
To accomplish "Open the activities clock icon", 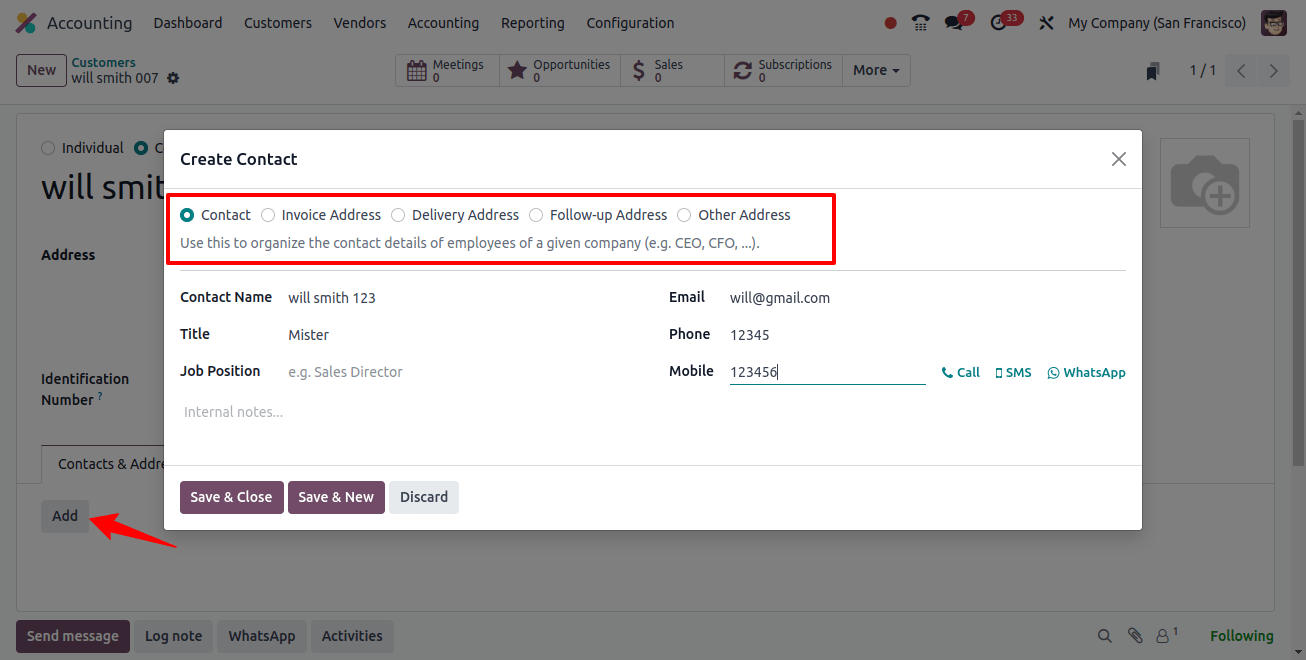I will 998,23.
